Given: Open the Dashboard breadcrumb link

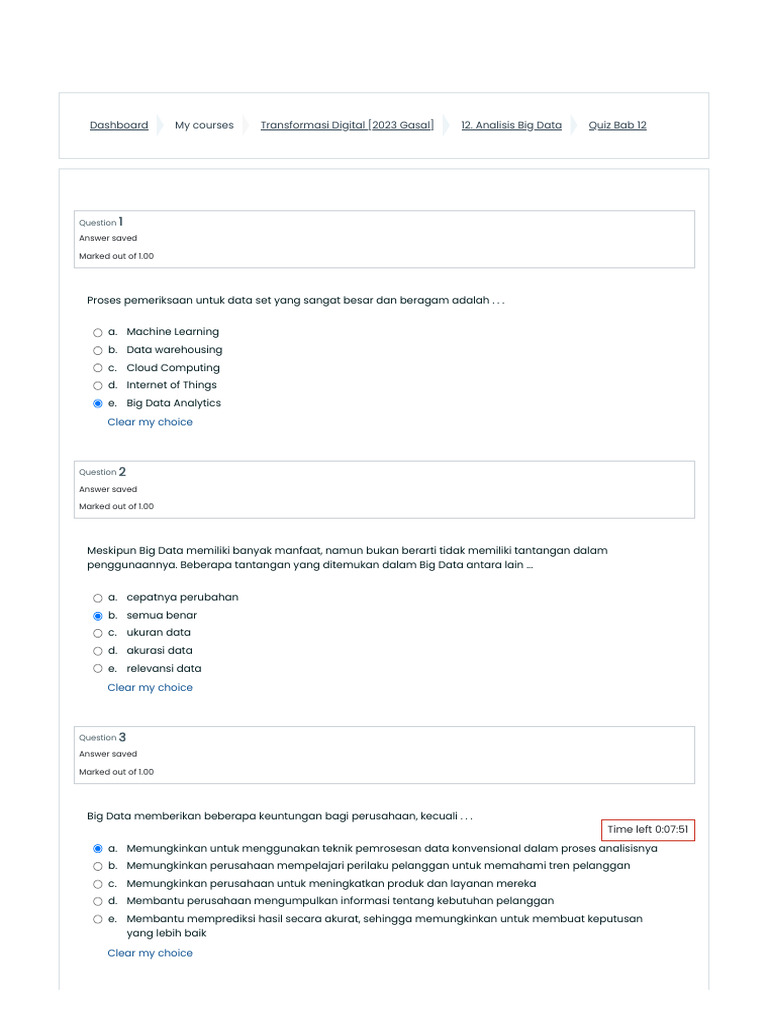Looking at the screenshot, I should [119, 126].
